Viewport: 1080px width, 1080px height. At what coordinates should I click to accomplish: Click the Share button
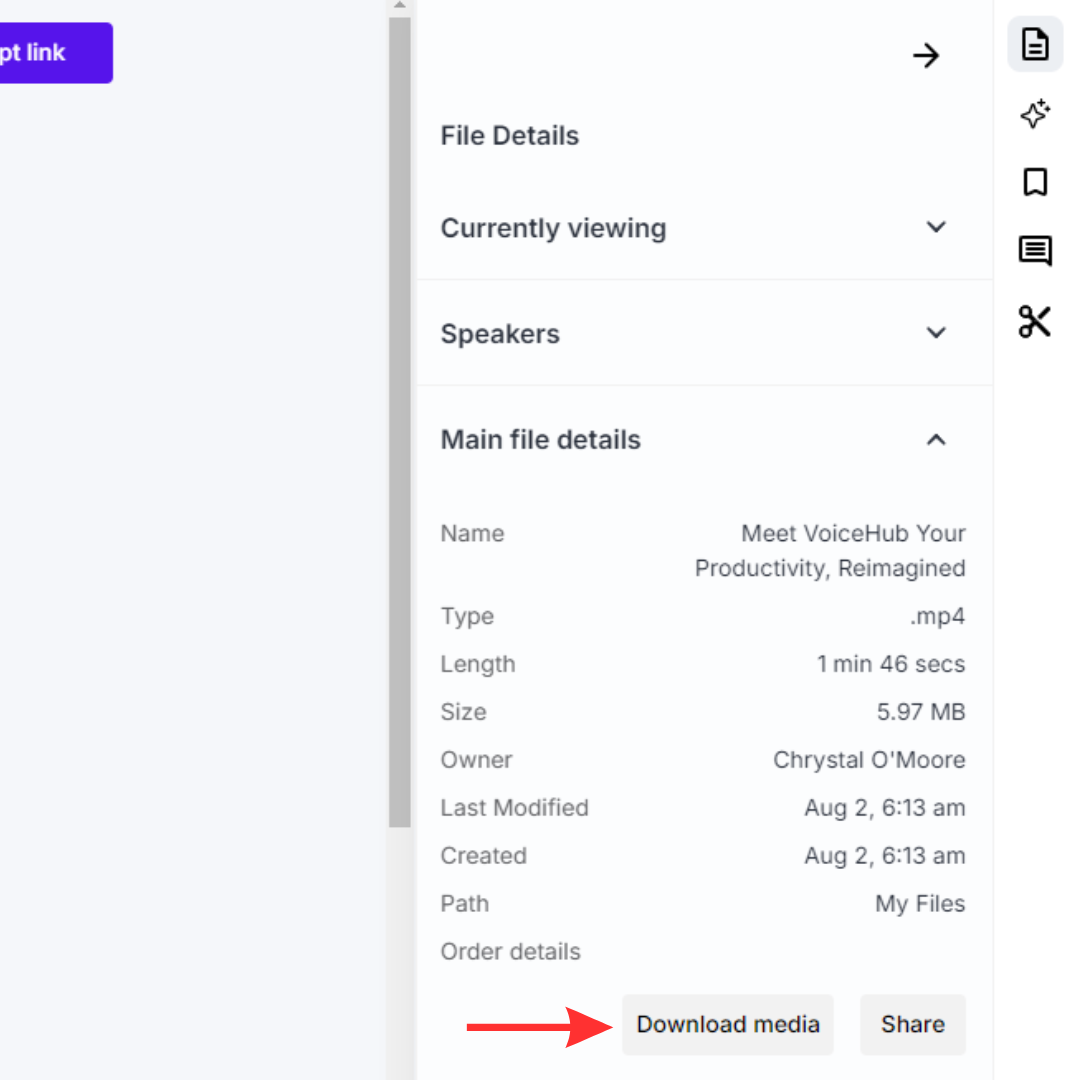click(913, 1024)
